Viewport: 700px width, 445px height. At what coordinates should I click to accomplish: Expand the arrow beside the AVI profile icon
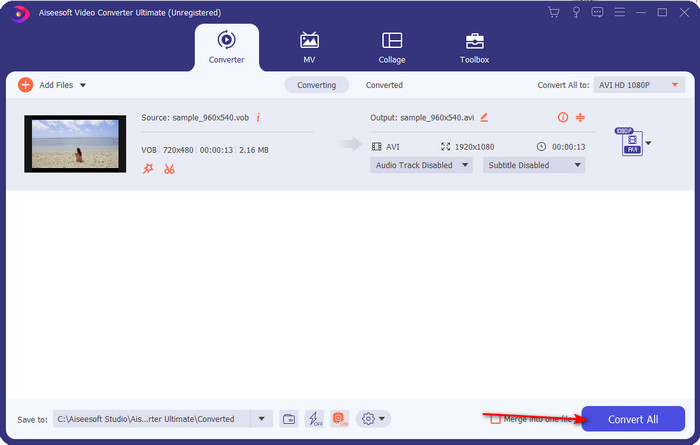(649, 143)
